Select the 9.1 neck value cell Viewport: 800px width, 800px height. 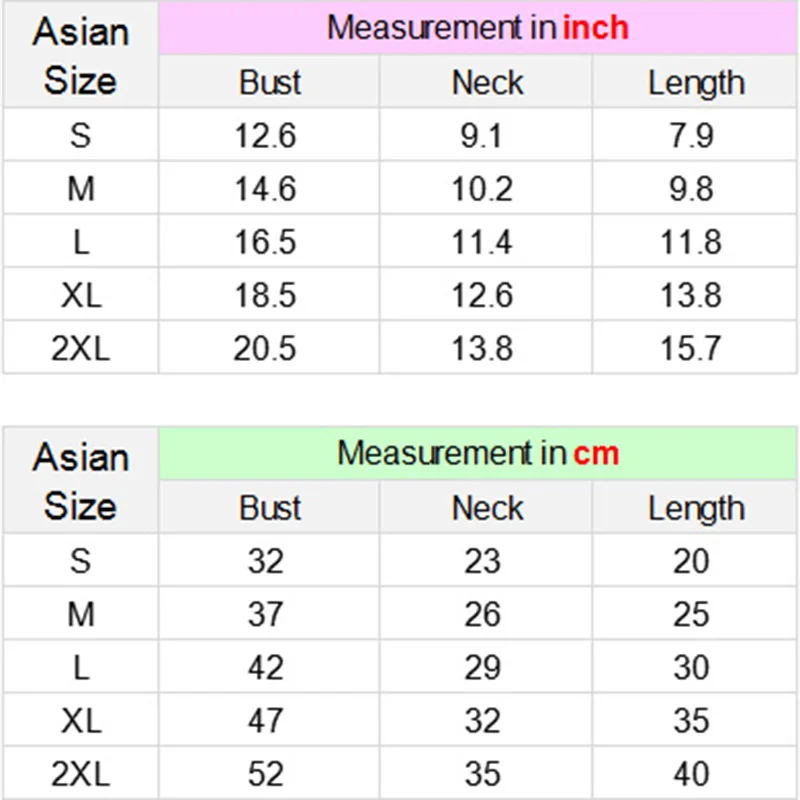[x=482, y=135]
